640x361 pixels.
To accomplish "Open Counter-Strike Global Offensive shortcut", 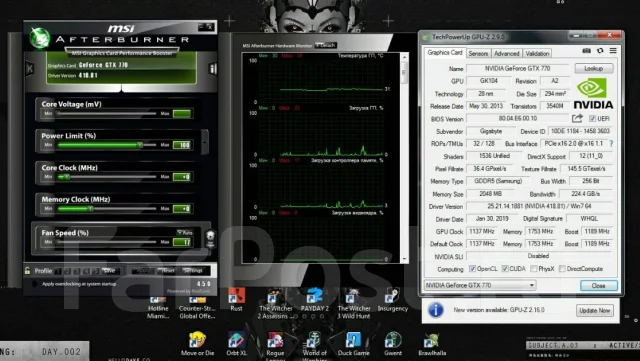I will point(197,307).
